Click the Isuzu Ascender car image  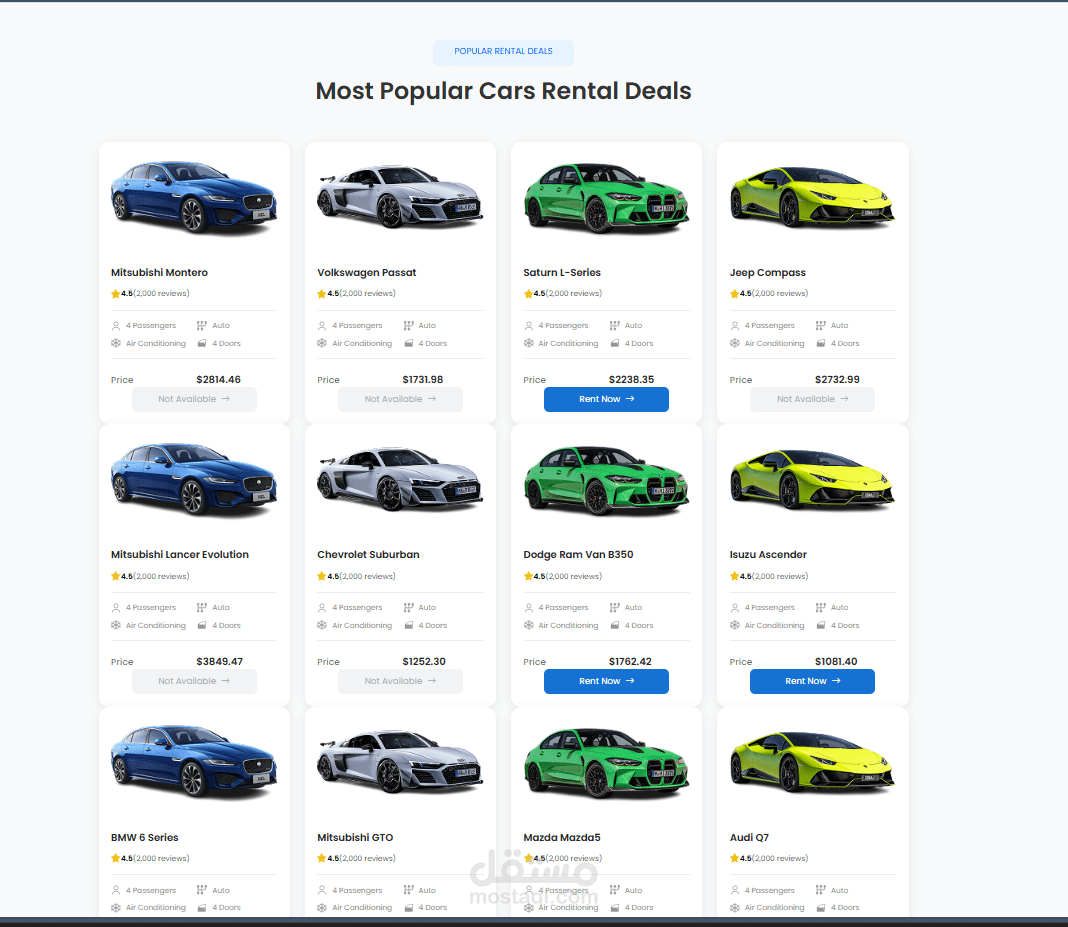pos(812,479)
